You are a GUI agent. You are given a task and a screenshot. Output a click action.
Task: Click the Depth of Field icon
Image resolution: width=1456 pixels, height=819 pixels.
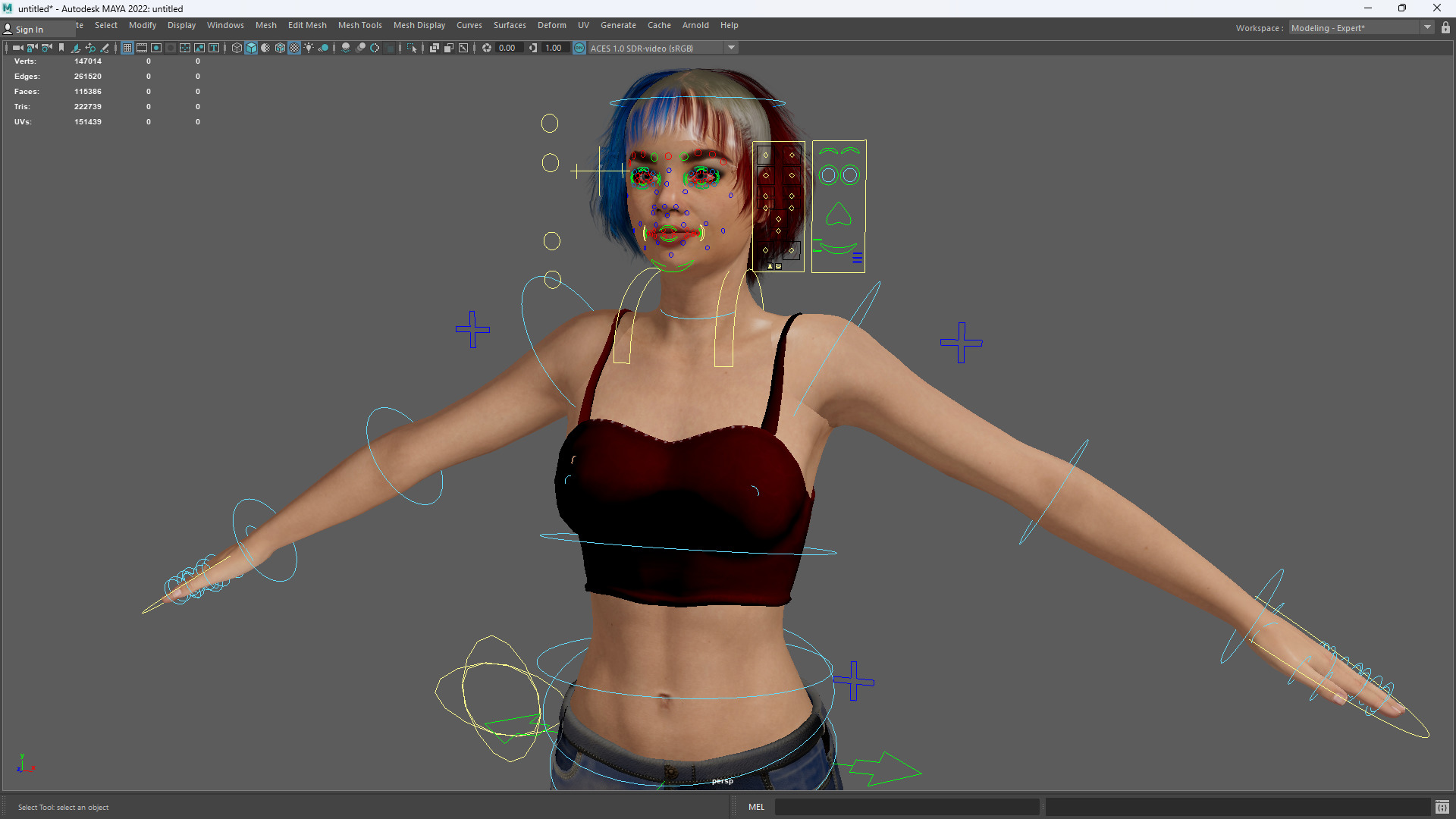[390, 48]
